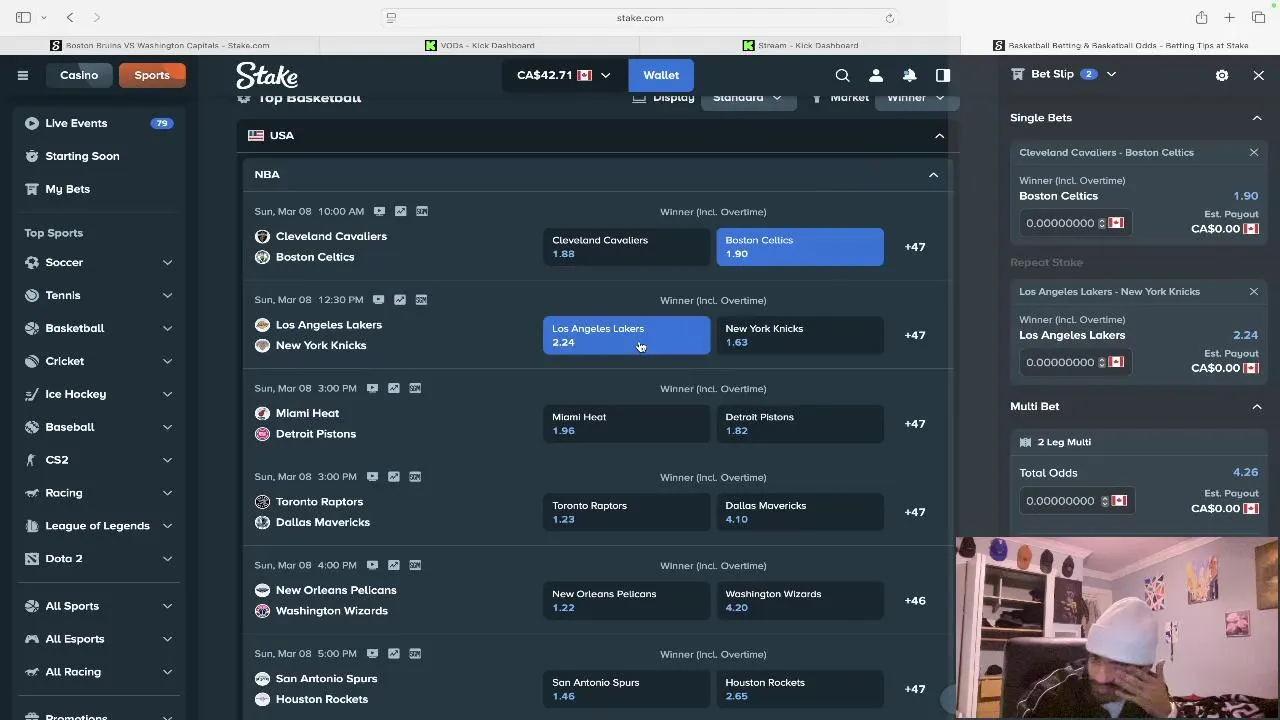Click the CS2 icon in sidebar
The height and width of the screenshot is (720, 1280).
tap(32, 460)
